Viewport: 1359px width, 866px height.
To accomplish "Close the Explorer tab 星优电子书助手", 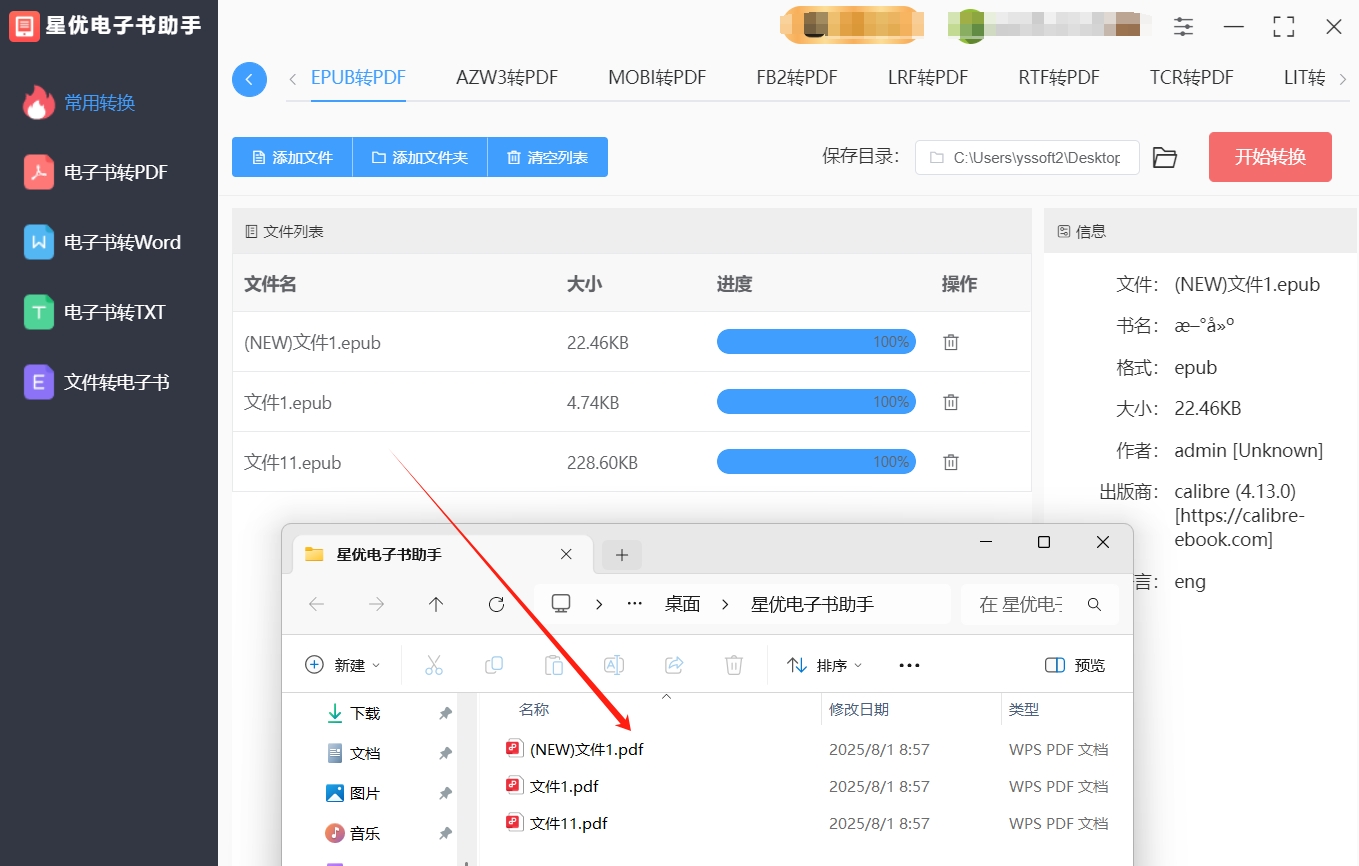I will (566, 554).
